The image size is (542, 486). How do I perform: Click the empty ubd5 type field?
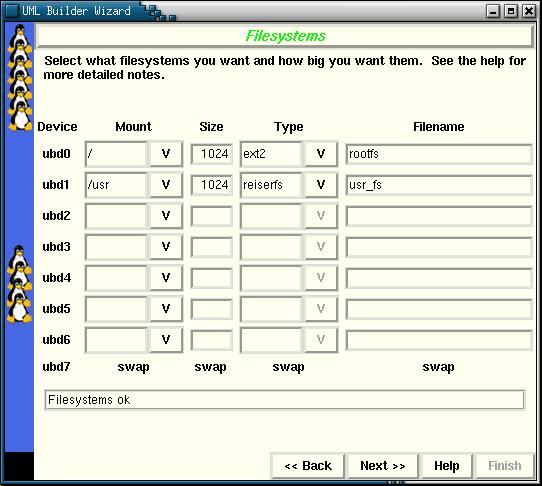point(272,308)
